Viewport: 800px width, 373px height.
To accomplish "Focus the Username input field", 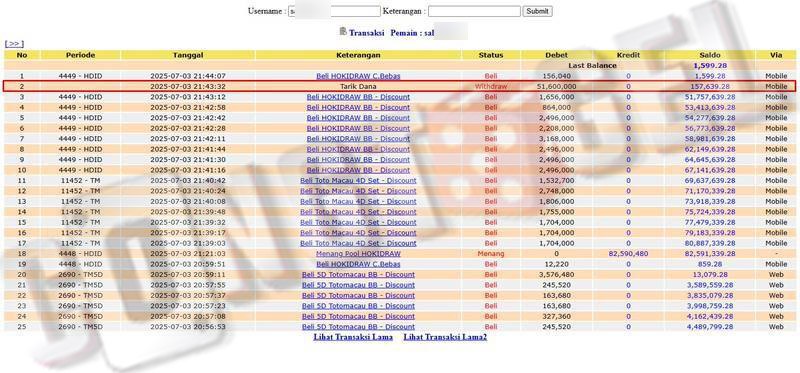I will pyautogui.click(x=335, y=11).
